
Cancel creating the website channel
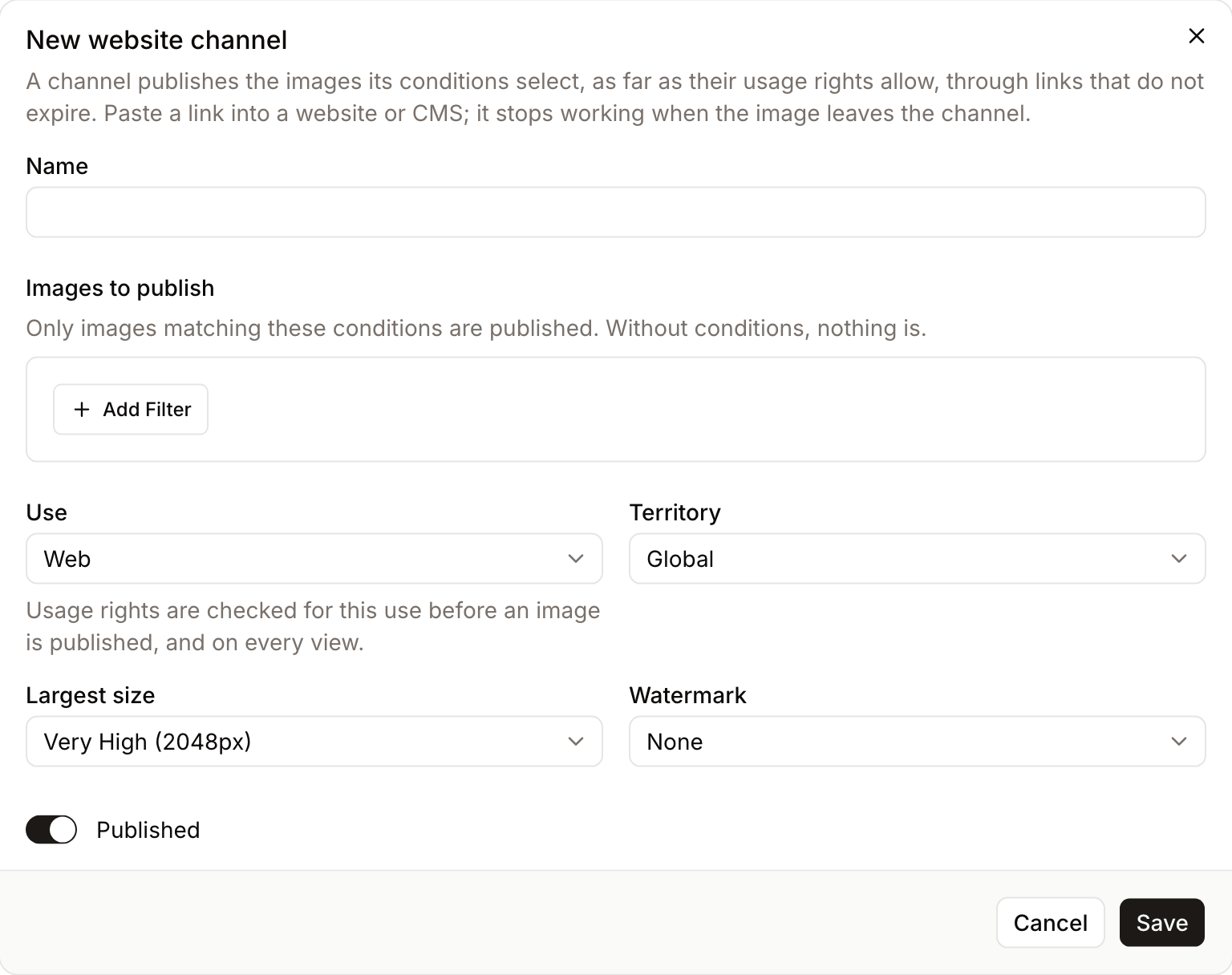tap(1050, 923)
